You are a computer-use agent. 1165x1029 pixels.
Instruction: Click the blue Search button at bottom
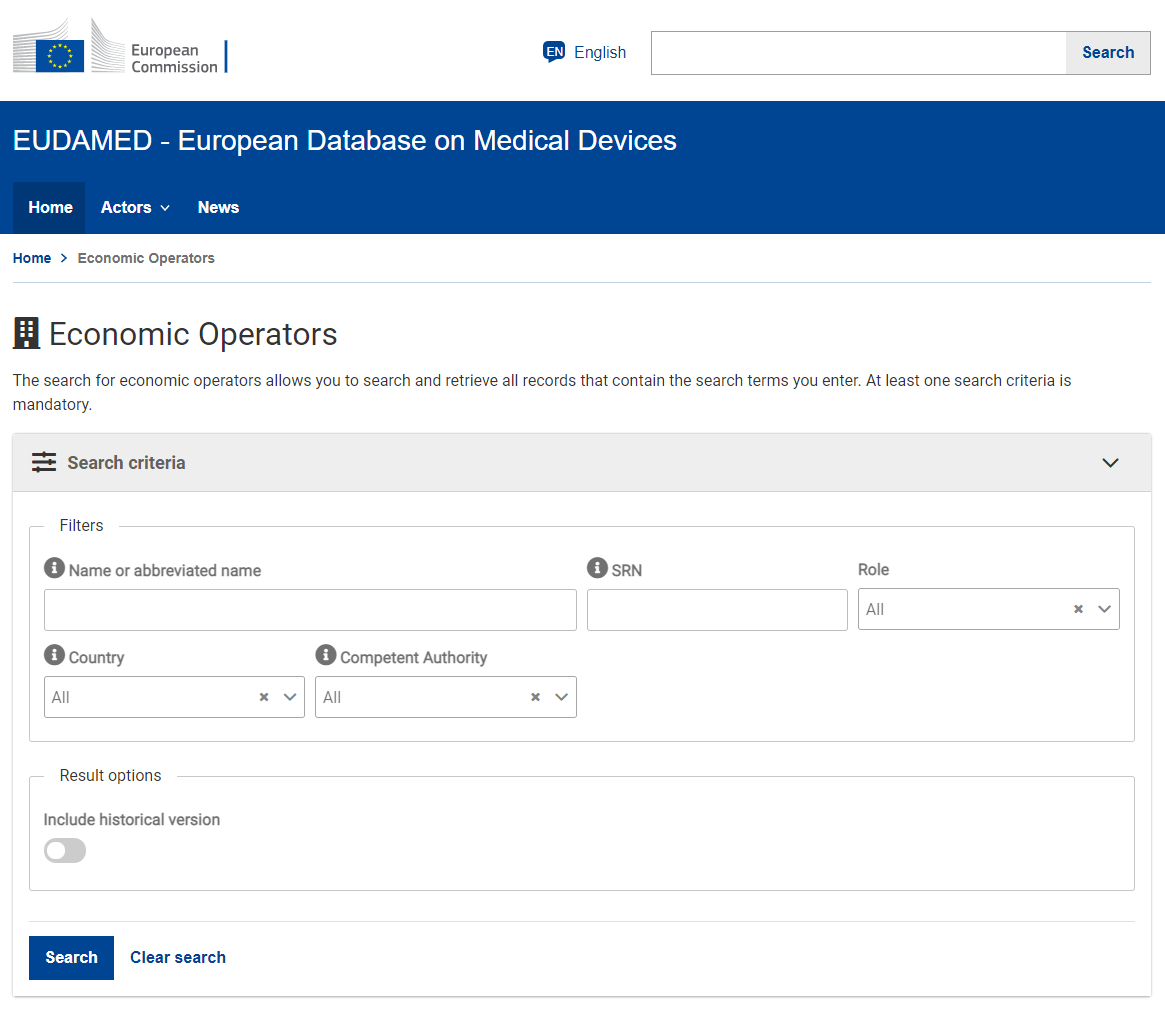71,958
